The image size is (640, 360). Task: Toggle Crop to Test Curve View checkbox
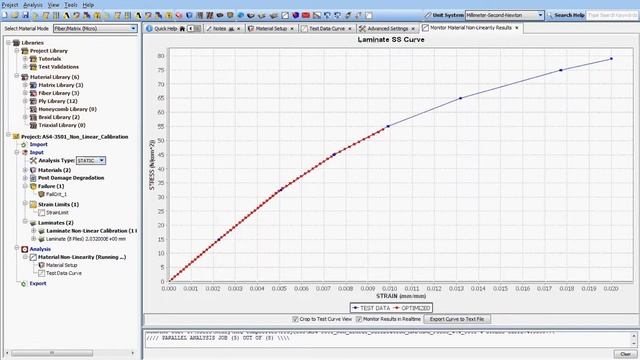(x=295, y=319)
